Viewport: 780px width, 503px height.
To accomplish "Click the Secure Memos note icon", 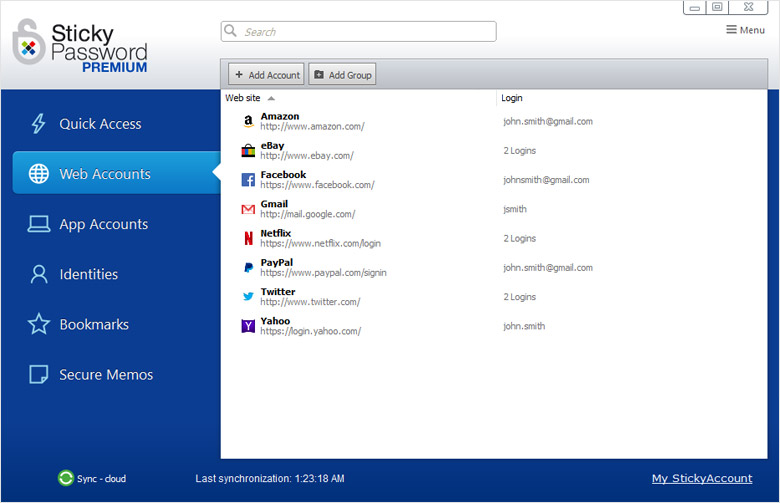I will point(39,374).
